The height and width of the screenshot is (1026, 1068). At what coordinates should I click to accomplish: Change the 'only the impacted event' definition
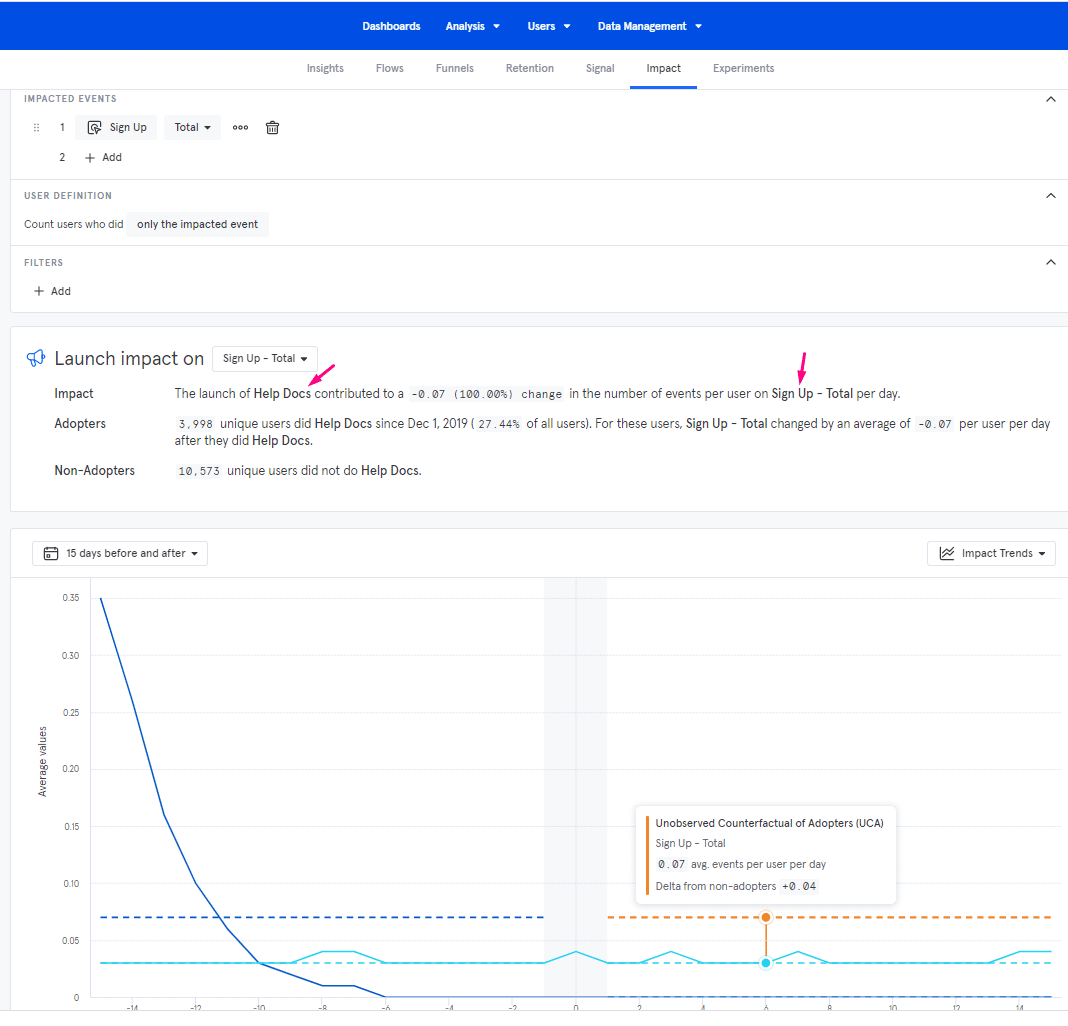[x=198, y=224]
